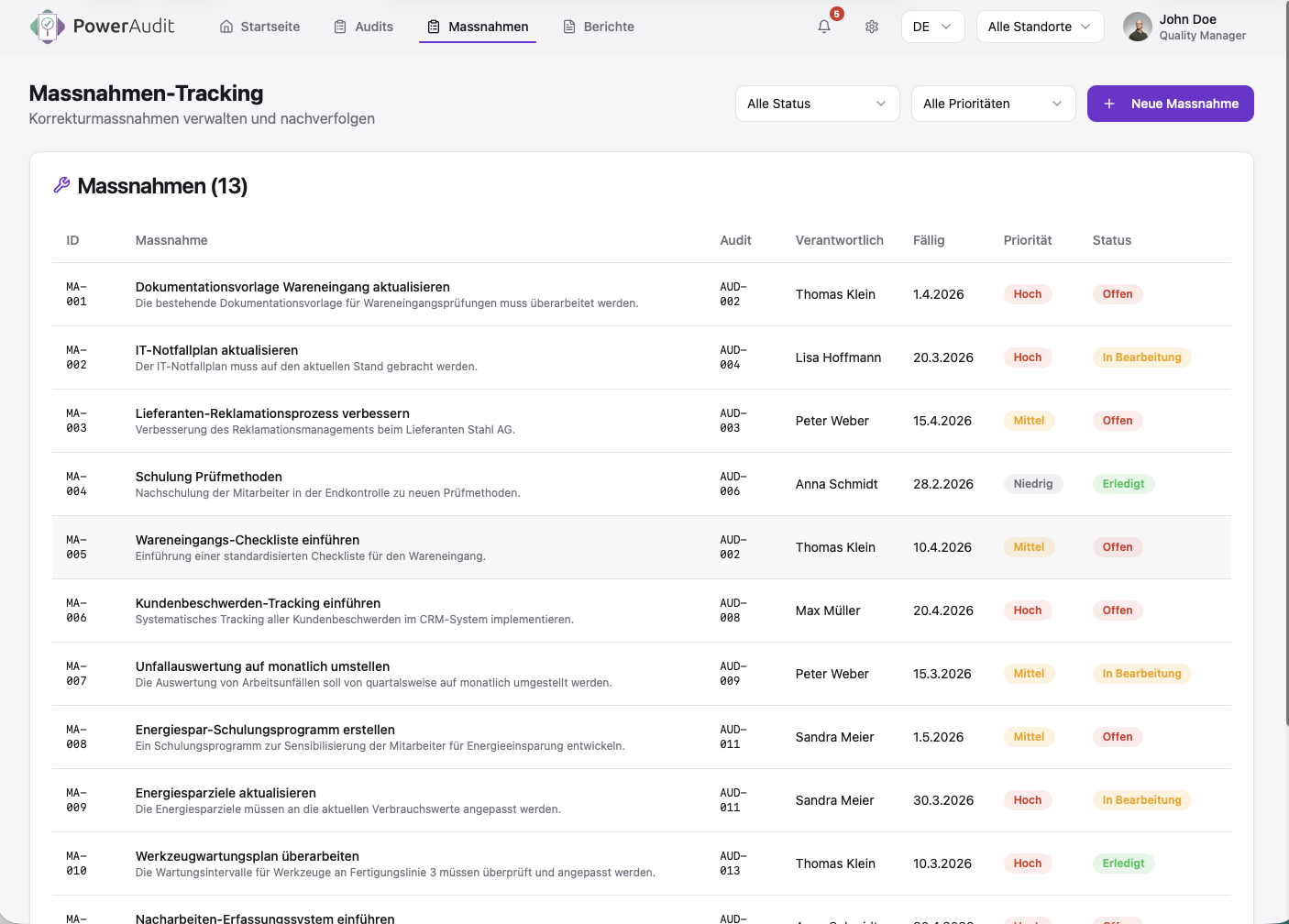The height and width of the screenshot is (924, 1289).
Task: Click the Verantwortlich column header
Action: 840,240
